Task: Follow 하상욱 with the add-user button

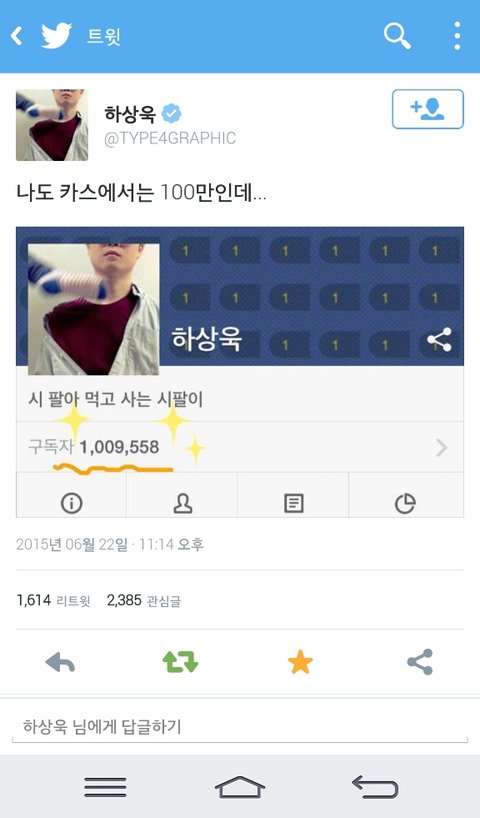Action: coord(427,109)
